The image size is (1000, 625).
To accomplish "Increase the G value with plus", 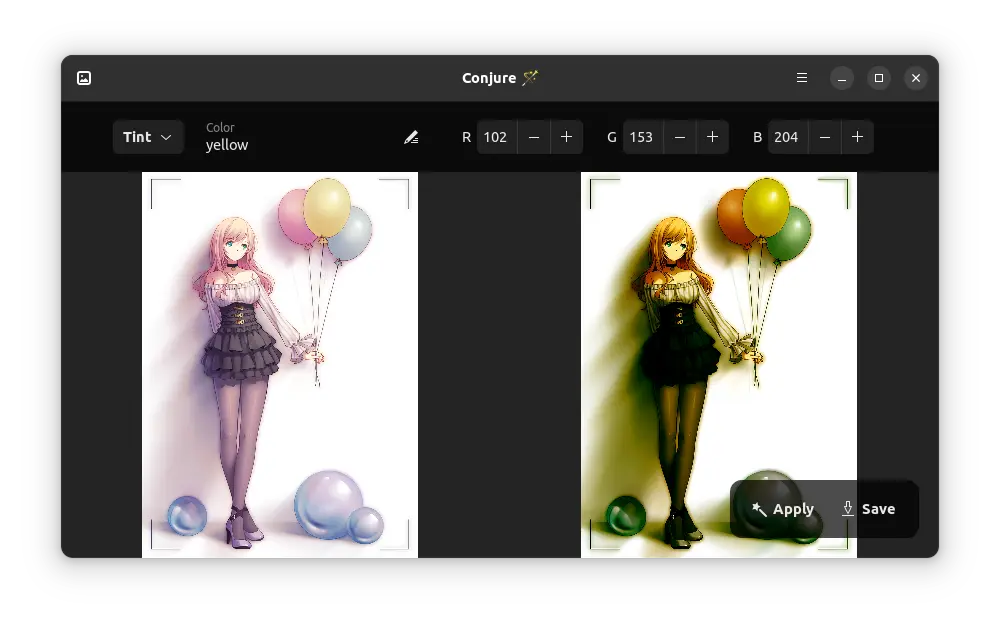I will 712,137.
